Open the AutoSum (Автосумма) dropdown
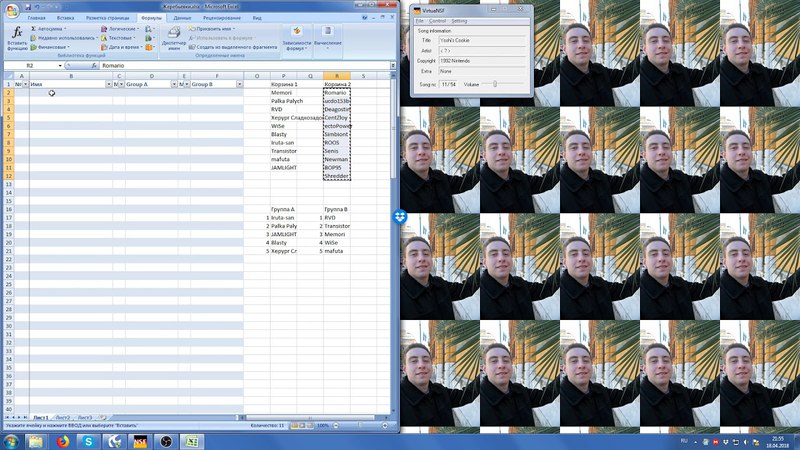This screenshot has height=450, width=800. click(48, 29)
